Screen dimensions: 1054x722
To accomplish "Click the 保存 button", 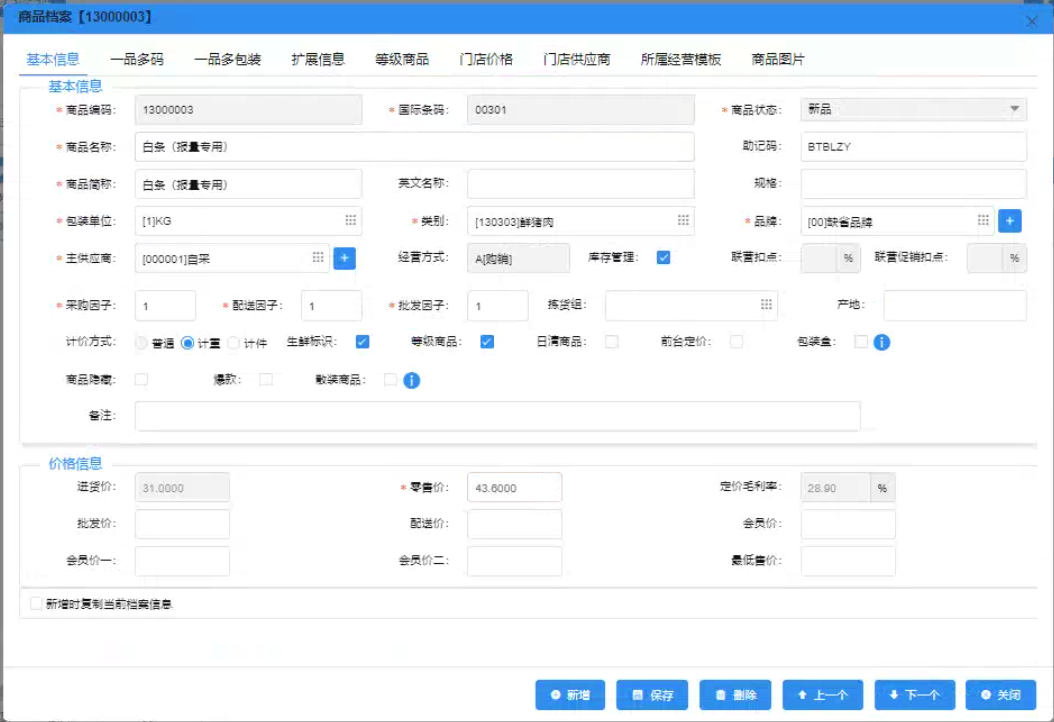I will tap(651, 695).
